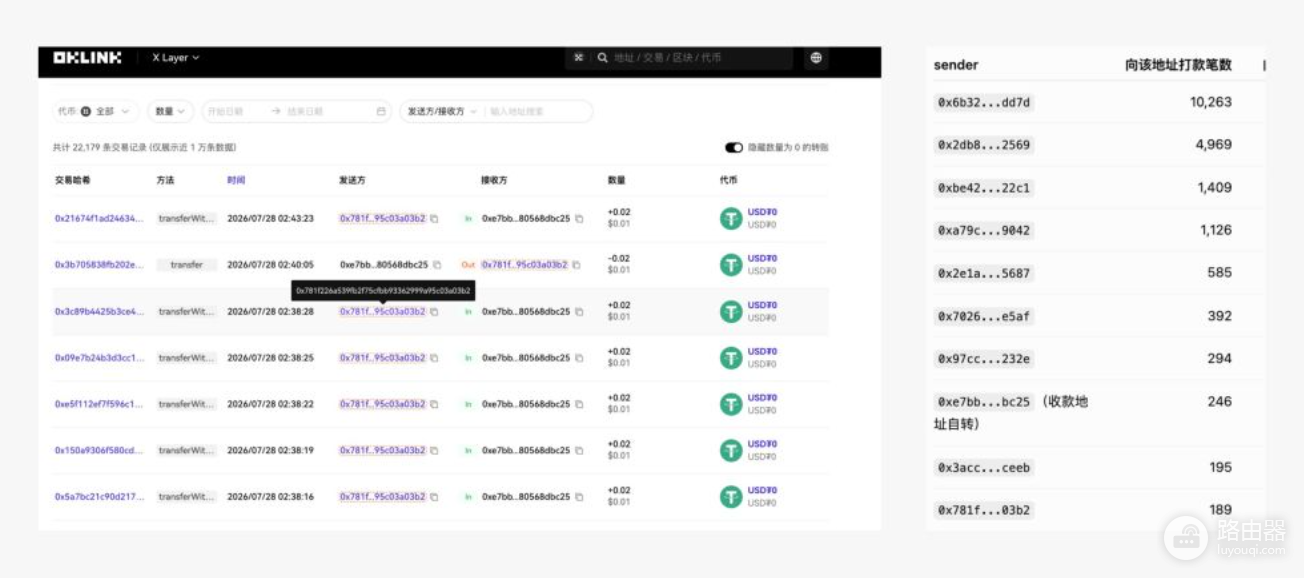Screen dimensions: 1304x578
Task: Copy receiver address in the 02:43:23 row
Action: click(x=578, y=218)
